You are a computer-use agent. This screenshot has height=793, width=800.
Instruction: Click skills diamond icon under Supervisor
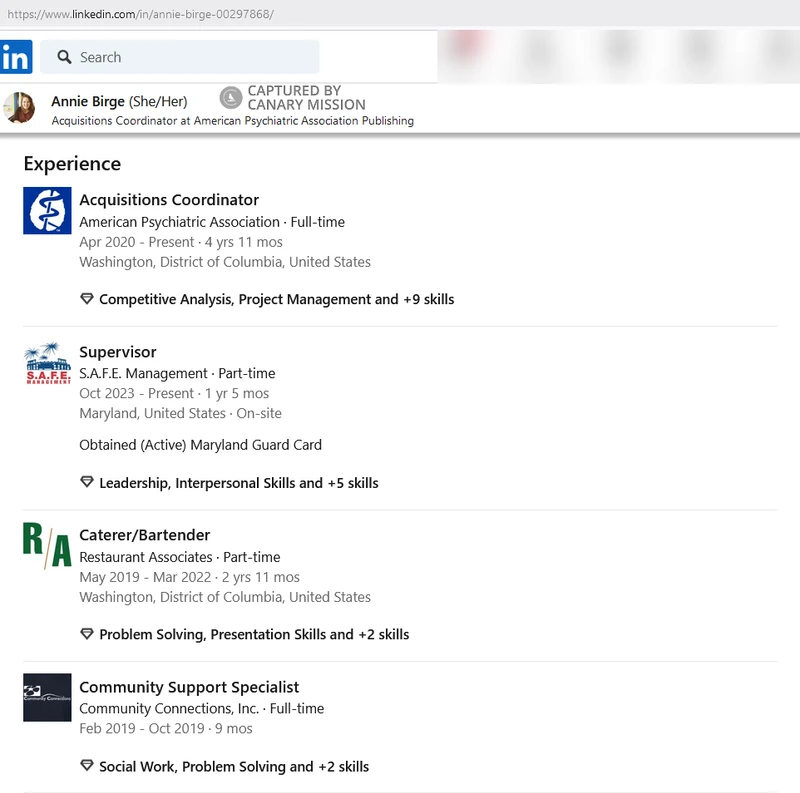pyautogui.click(x=87, y=482)
